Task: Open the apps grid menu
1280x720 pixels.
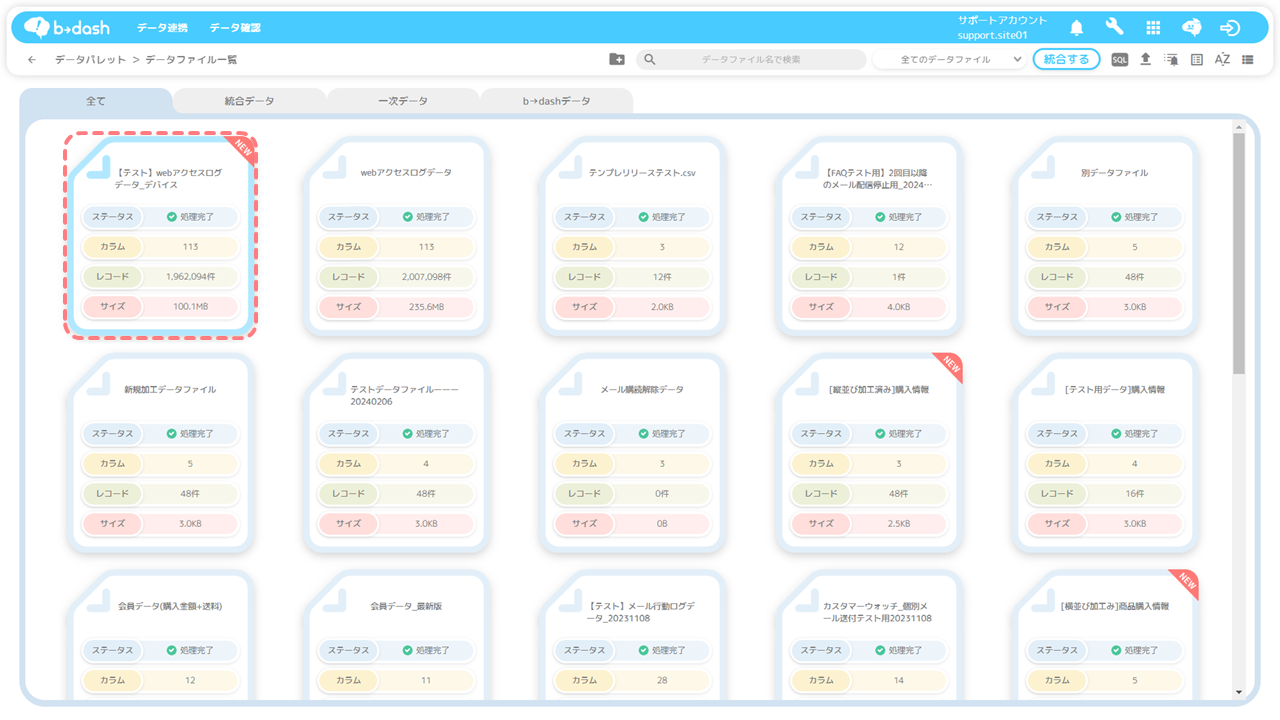Action: pos(1153,27)
